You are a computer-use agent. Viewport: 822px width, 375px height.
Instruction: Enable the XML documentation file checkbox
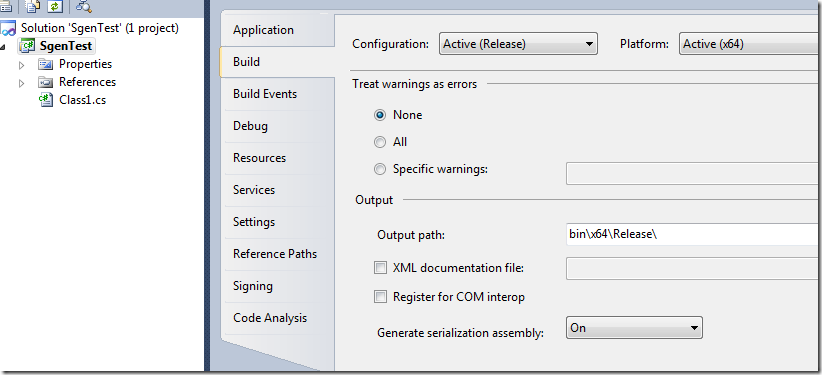pos(380,268)
